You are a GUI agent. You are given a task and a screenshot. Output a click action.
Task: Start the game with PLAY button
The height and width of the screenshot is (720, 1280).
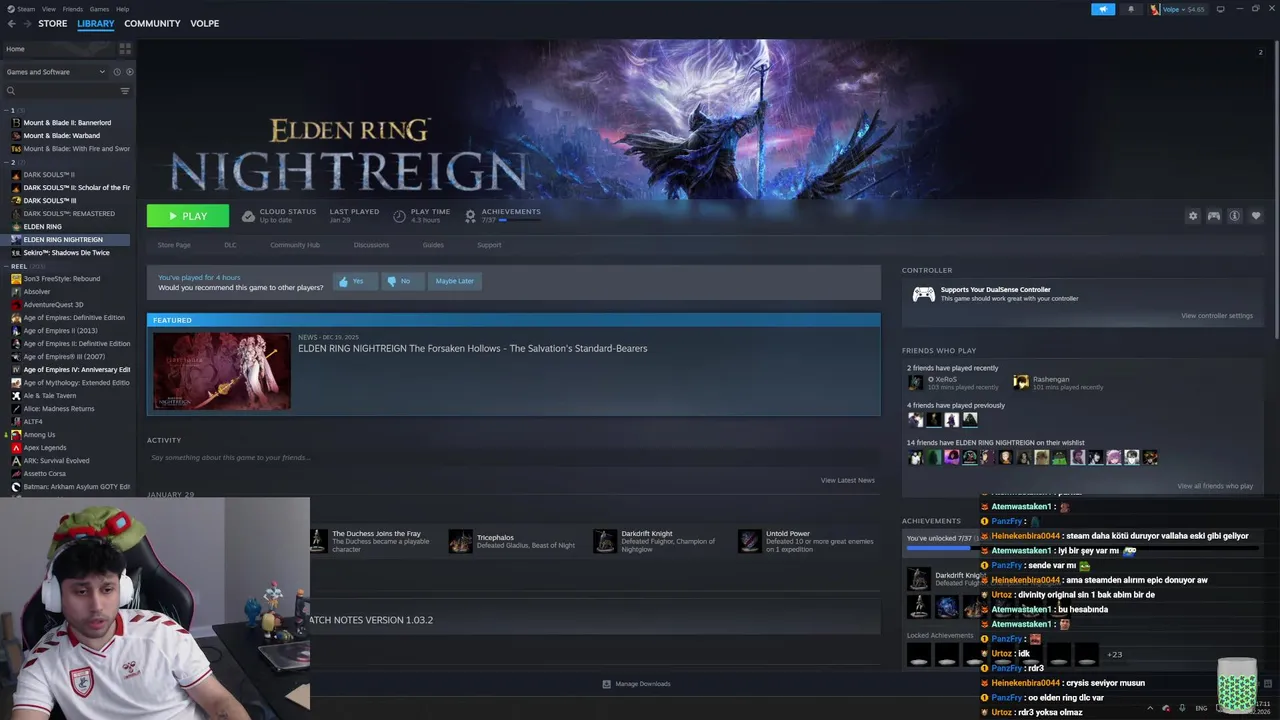coord(188,216)
